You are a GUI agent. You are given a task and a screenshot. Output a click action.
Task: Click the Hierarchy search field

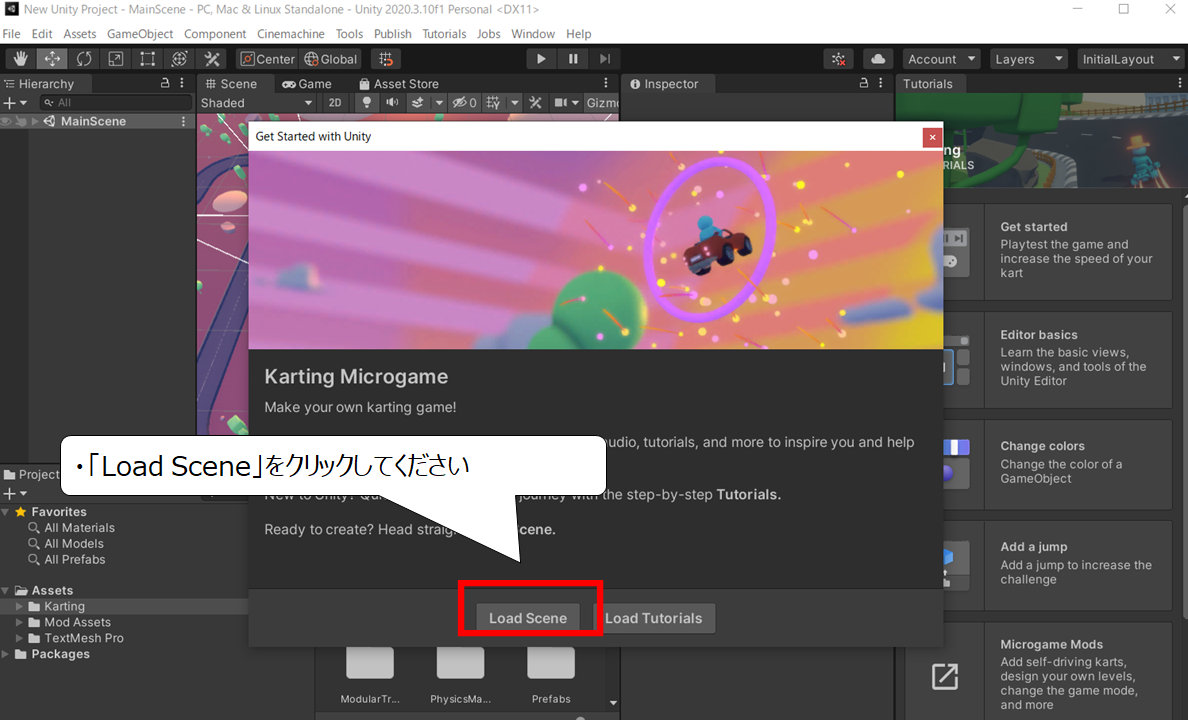(116, 102)
